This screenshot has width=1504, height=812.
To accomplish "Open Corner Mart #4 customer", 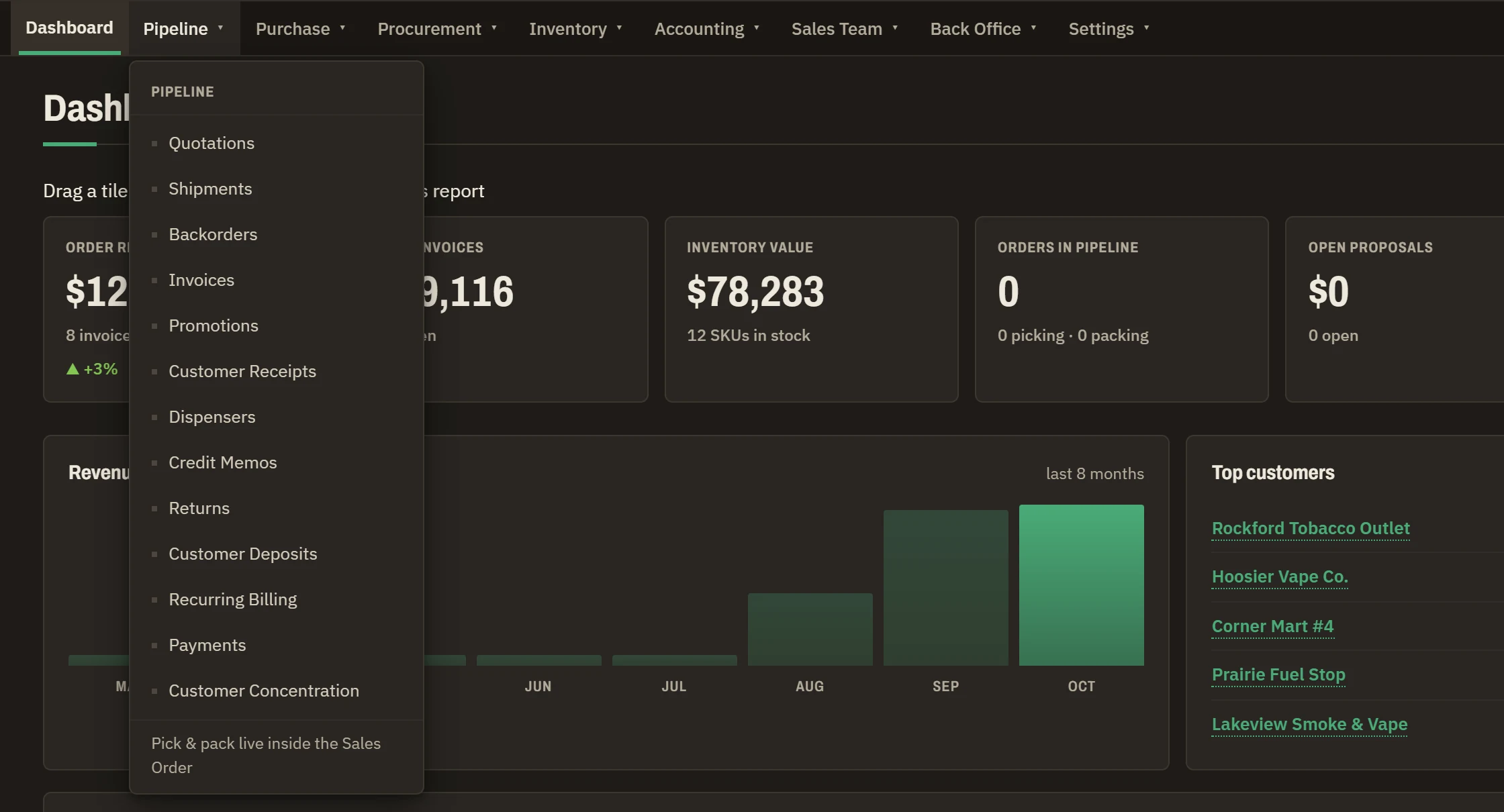I will 1272,626.
